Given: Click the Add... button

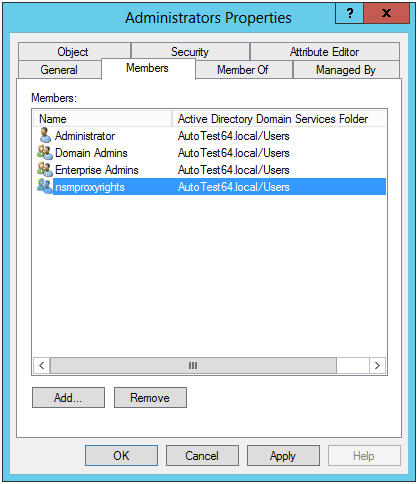Looking at the screenshot, I should (68, 397).
